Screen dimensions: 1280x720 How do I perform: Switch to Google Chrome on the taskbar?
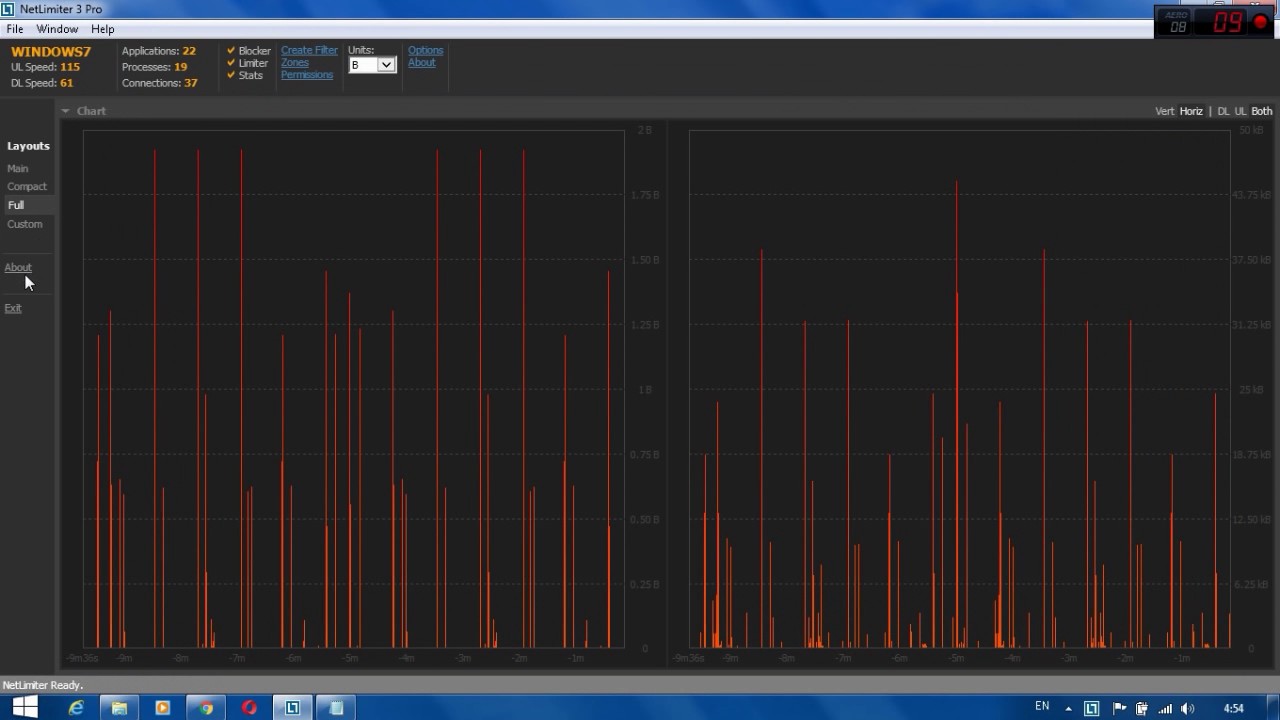[x=206, y=708]
